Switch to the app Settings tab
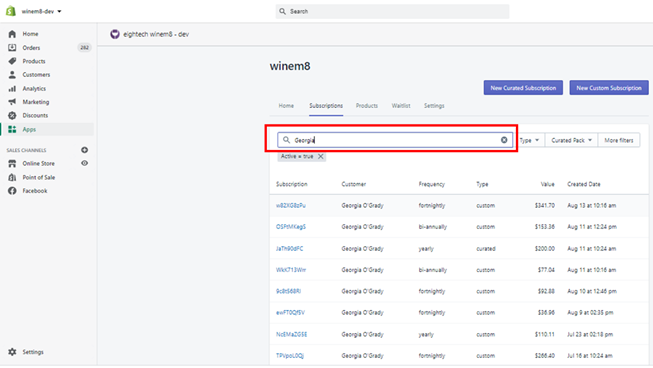 click(x=434, y=106)
